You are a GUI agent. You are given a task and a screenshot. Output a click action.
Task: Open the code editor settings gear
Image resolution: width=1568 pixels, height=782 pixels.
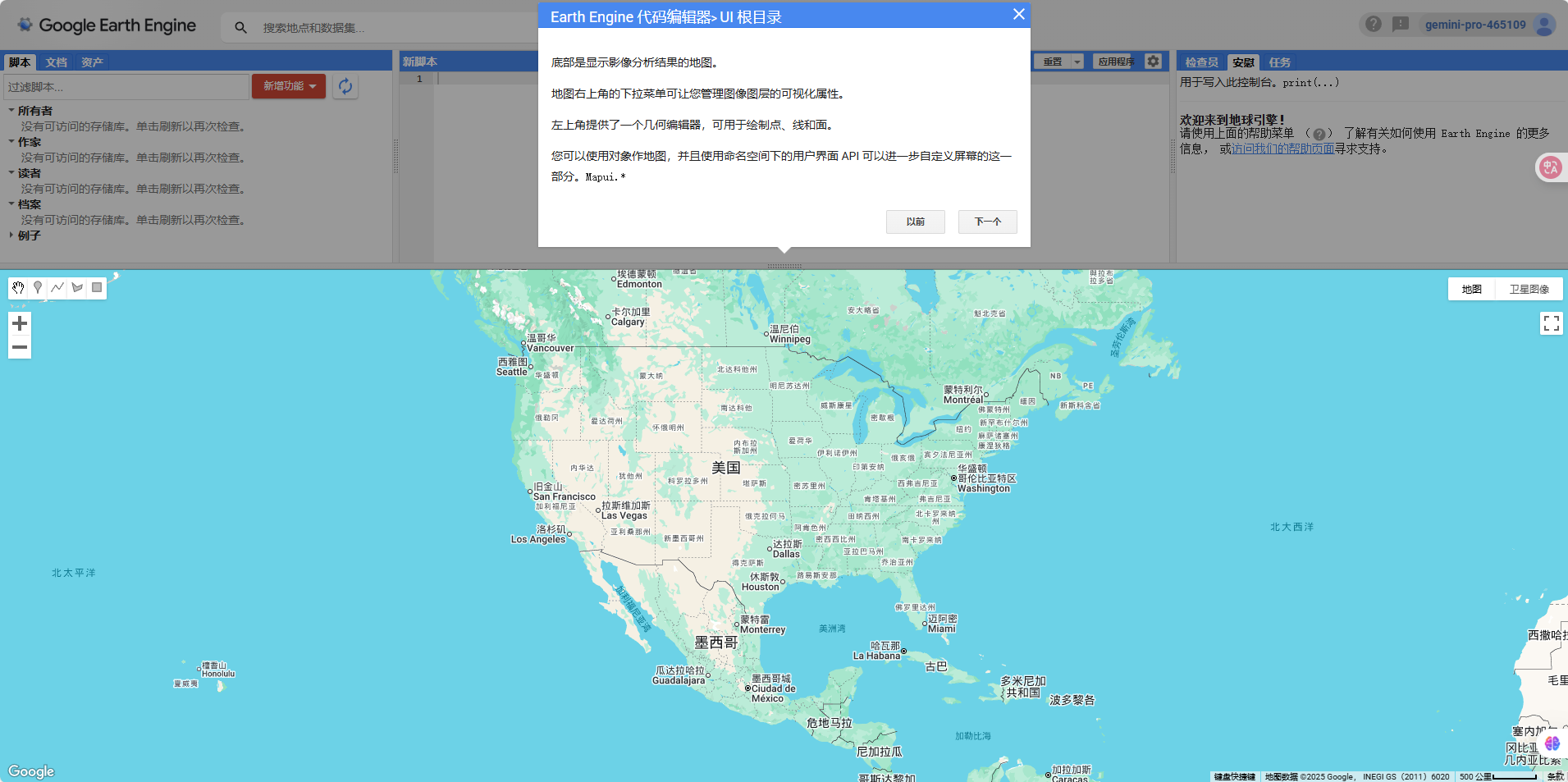point(1153,61)
